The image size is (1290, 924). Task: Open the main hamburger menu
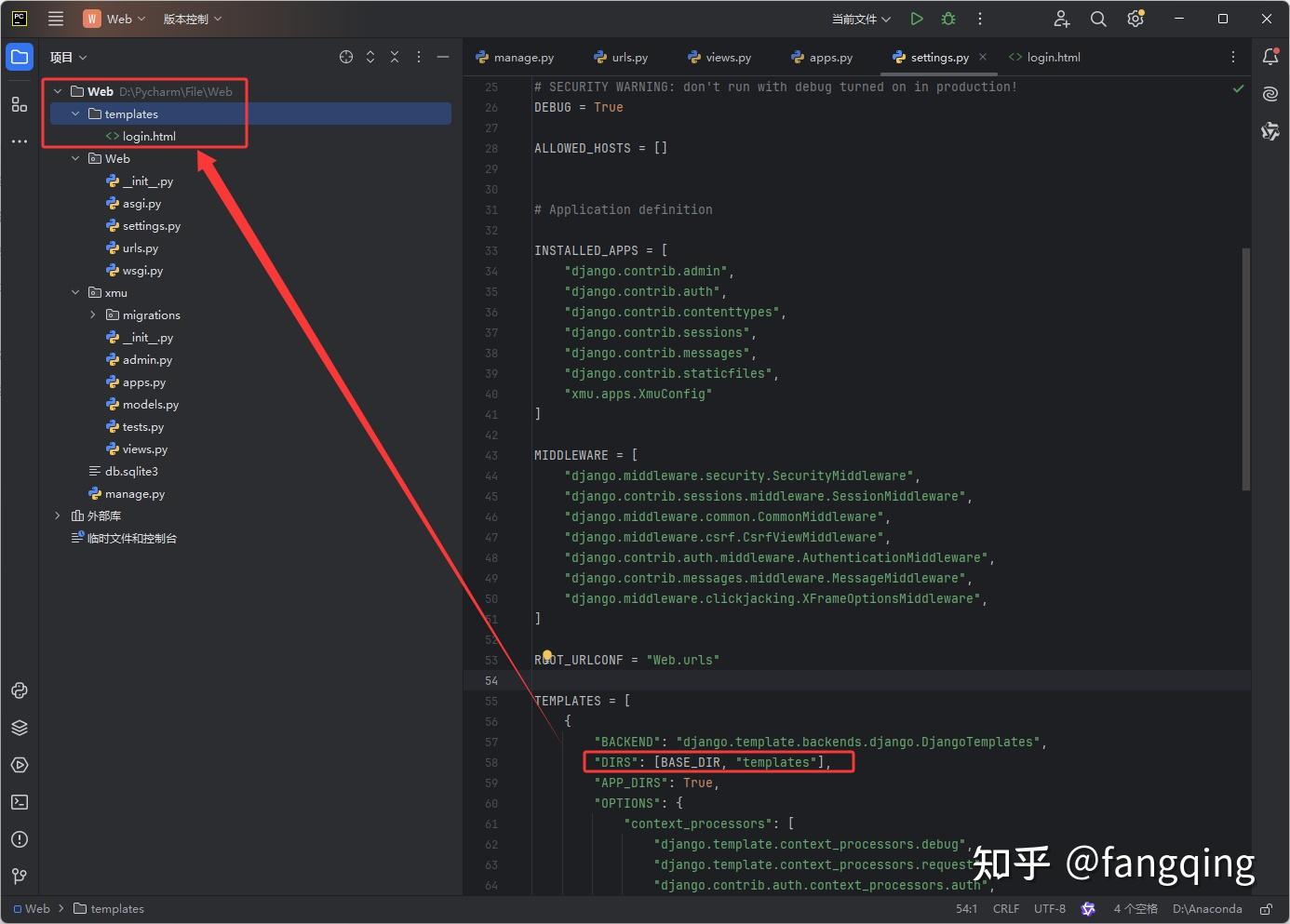[56, 19]
